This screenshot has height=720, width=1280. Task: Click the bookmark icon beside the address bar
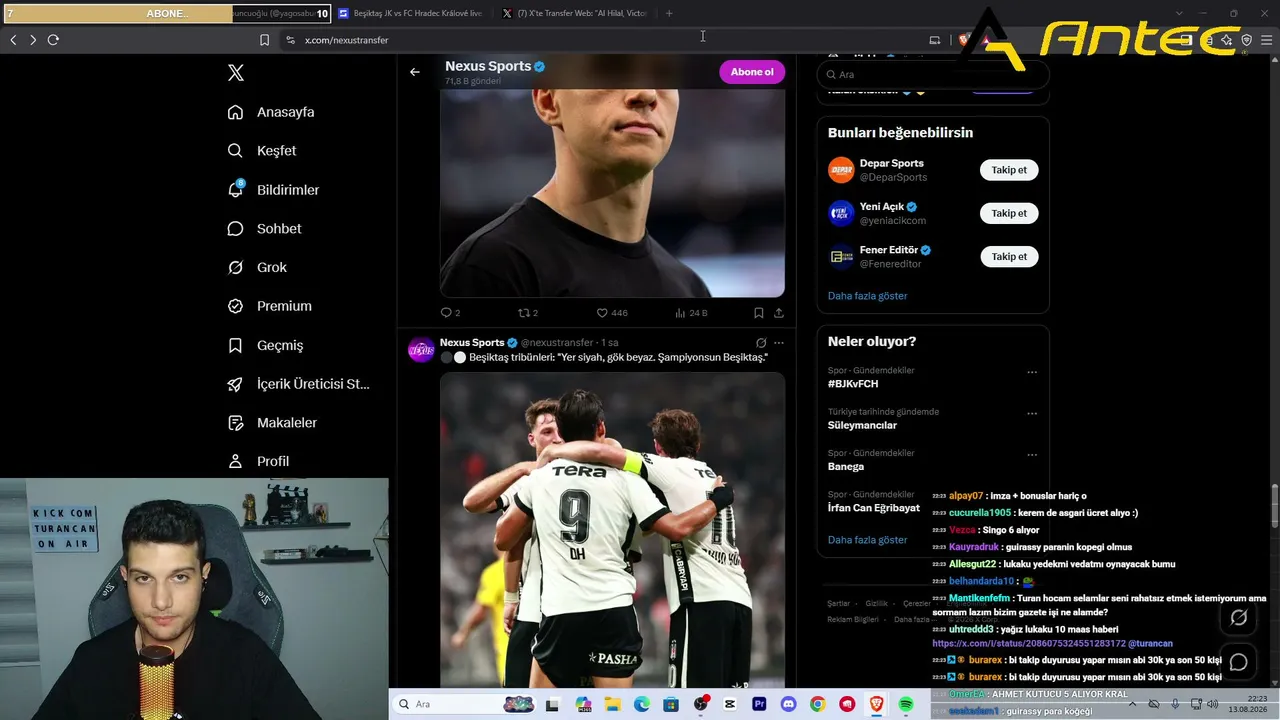[264, 40]
